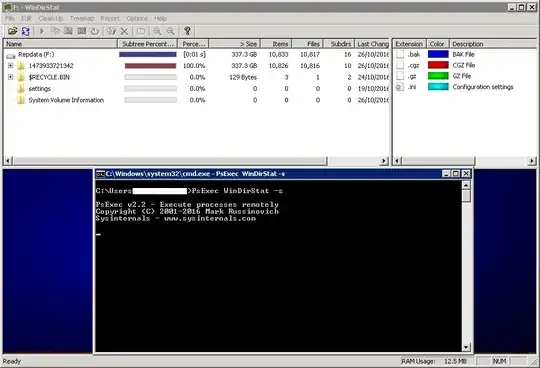Click the System Volume Information folder icon
This screenshot has width=540, height=368.
(21, 100)
